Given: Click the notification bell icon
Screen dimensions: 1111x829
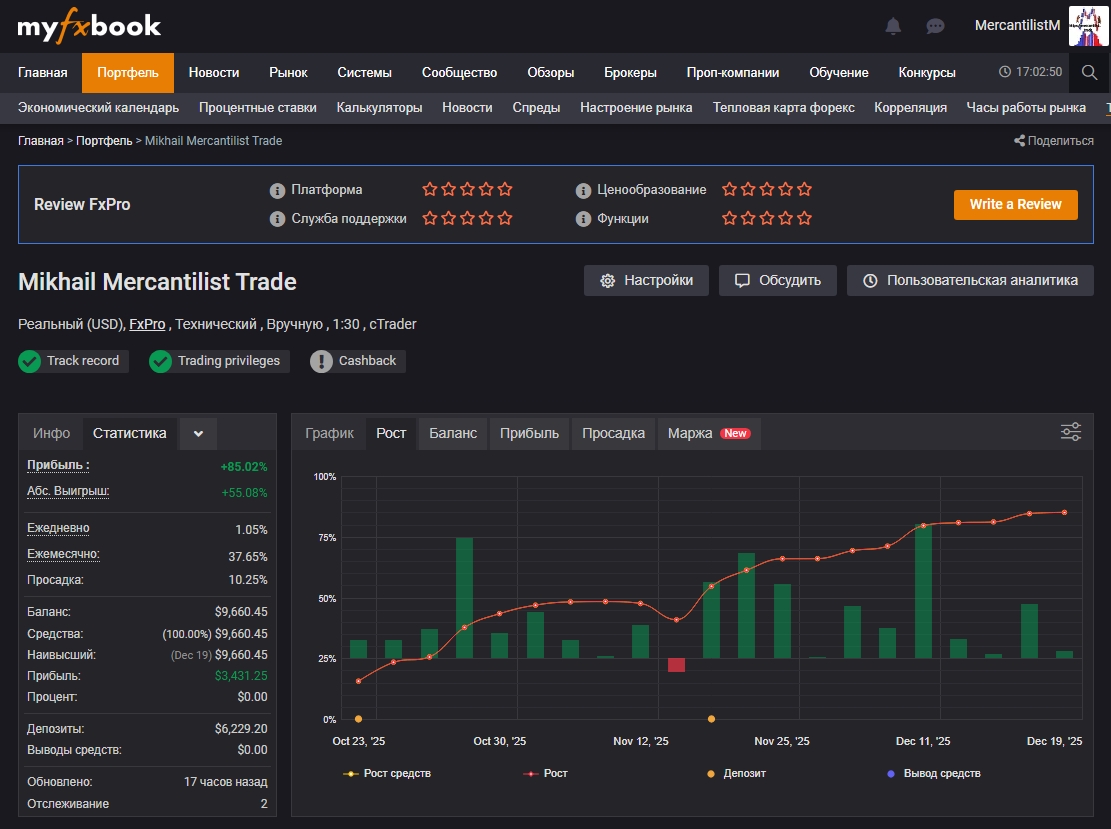Looking at the screenshot, I should [x=893, y=26].
